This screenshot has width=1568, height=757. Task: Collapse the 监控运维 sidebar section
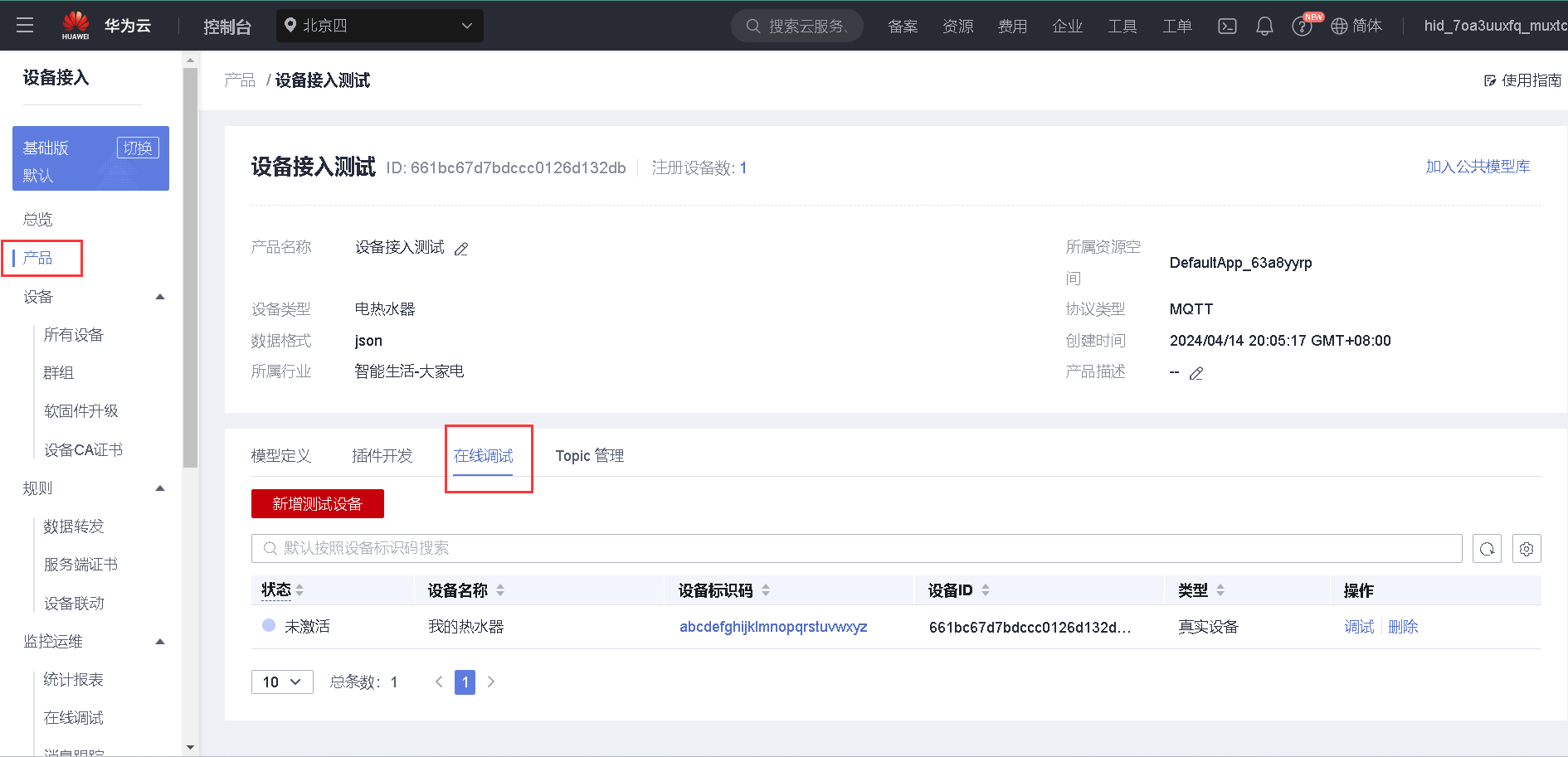[160, 642]
